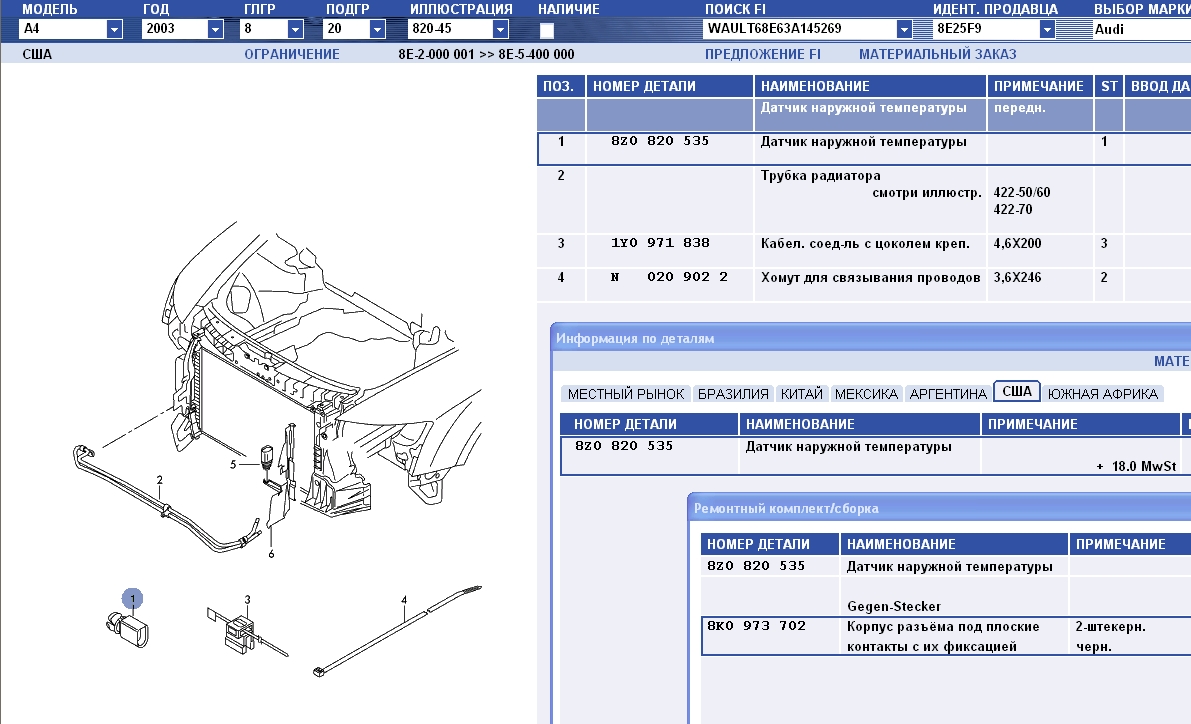Switch to the МЕСТНЫЙ РЫНОК tab
1191x724 pixels.
pos(626,394)
